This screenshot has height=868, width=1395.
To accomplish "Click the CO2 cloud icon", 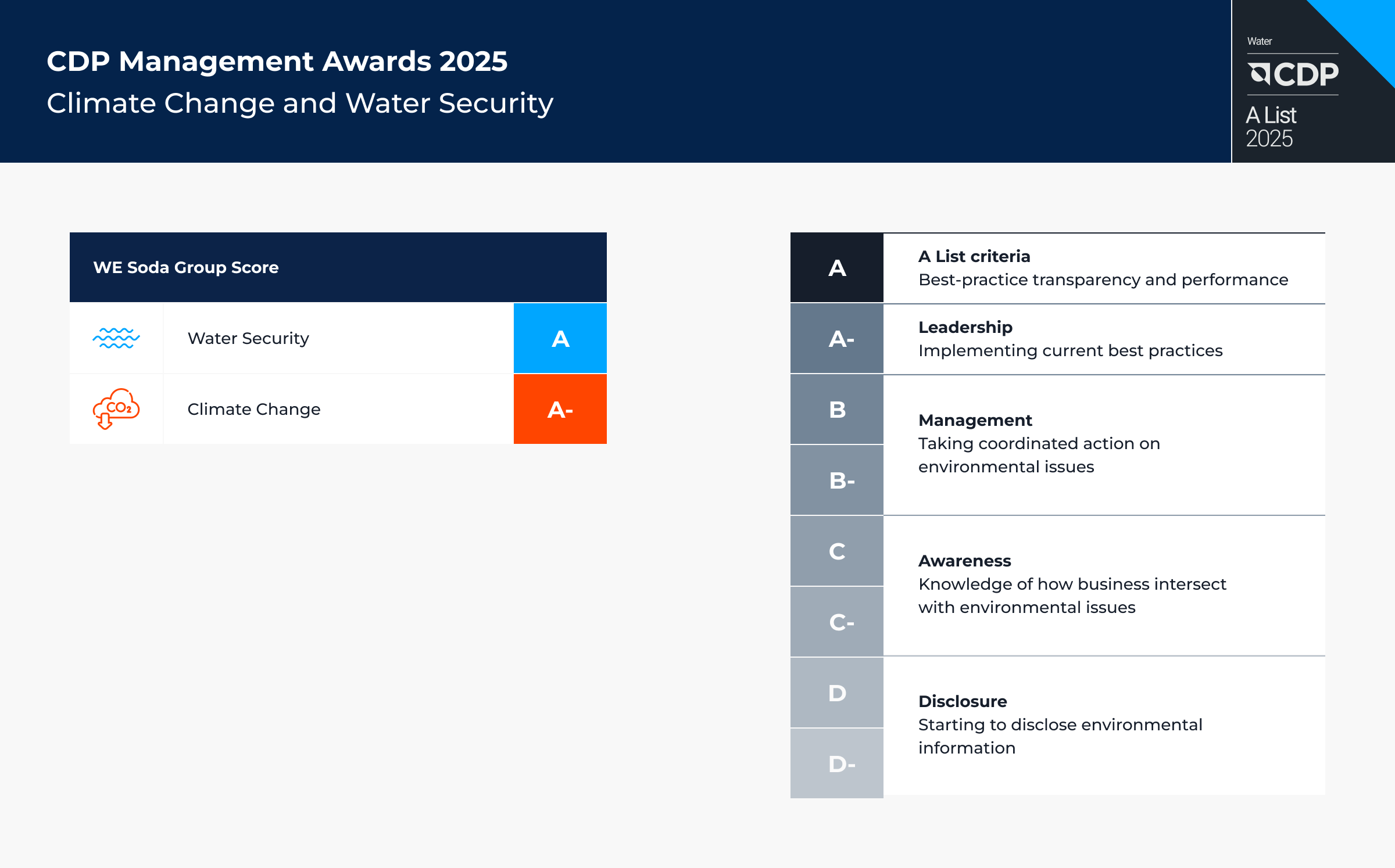I will (x=116, y=409).
